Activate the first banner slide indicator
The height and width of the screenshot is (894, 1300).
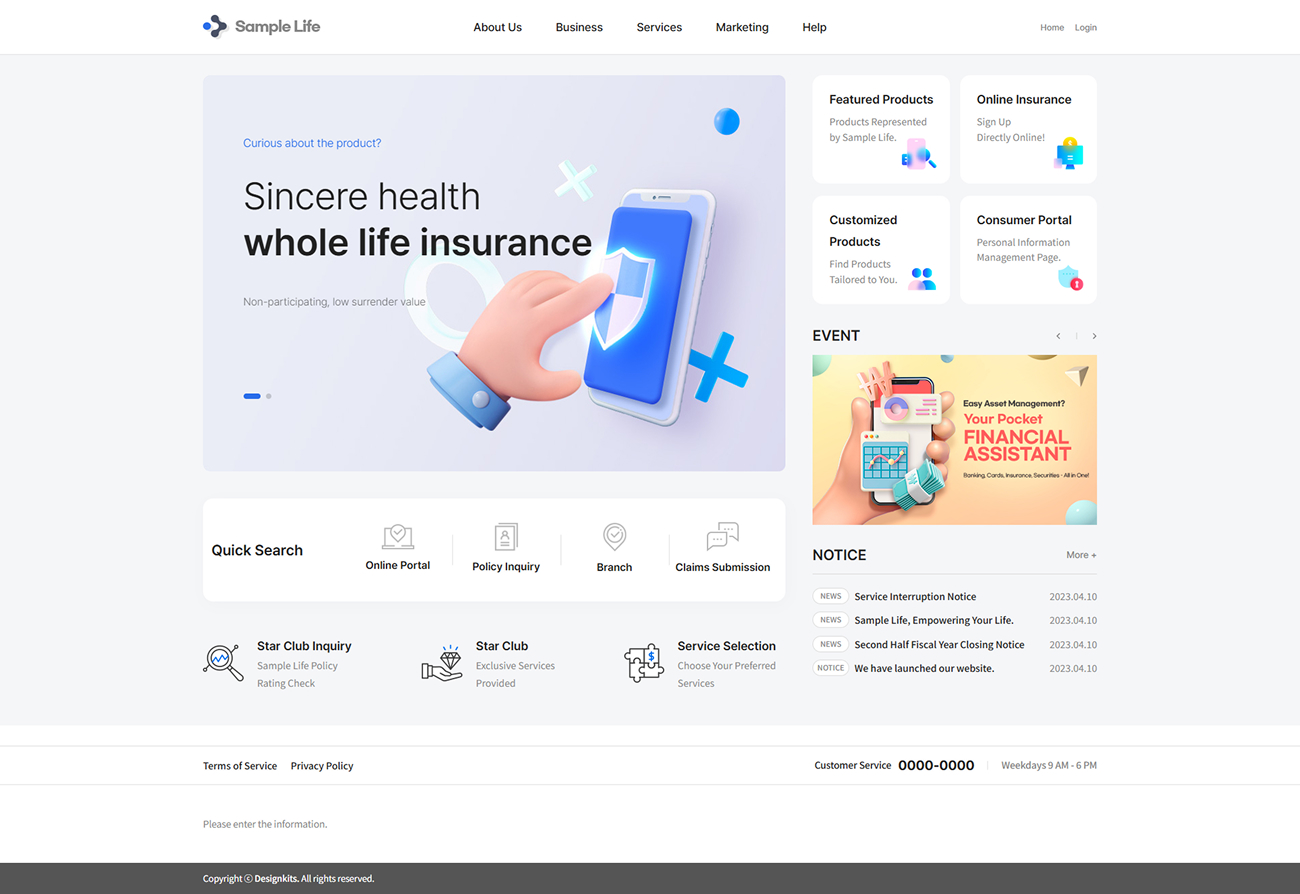(252, 396)
